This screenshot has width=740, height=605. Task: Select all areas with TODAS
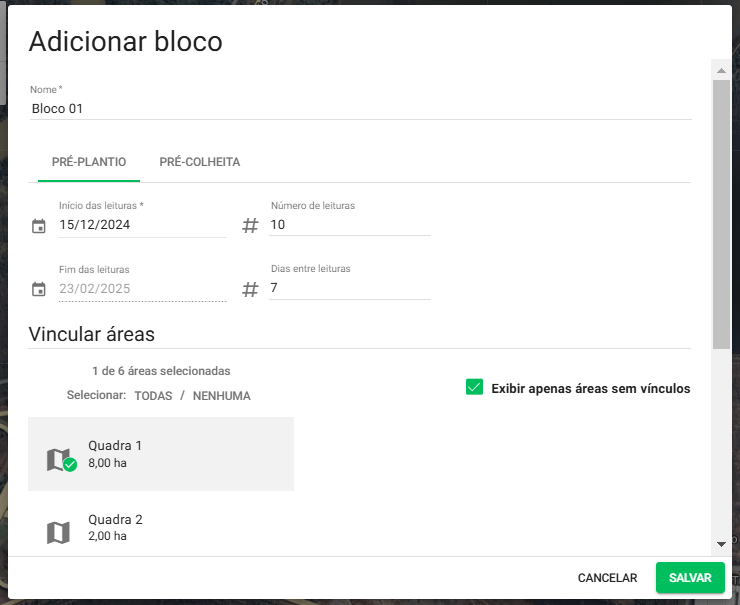[x=153, y=396]
